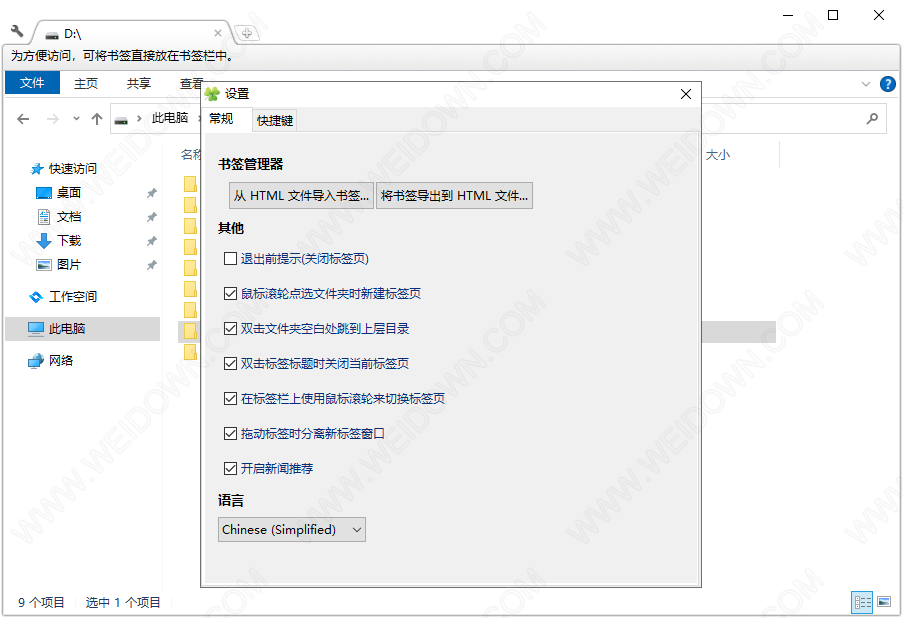Screen dimensions: 903x618
Task: Switch to details view icon in status bar
Action: (862, 602)
